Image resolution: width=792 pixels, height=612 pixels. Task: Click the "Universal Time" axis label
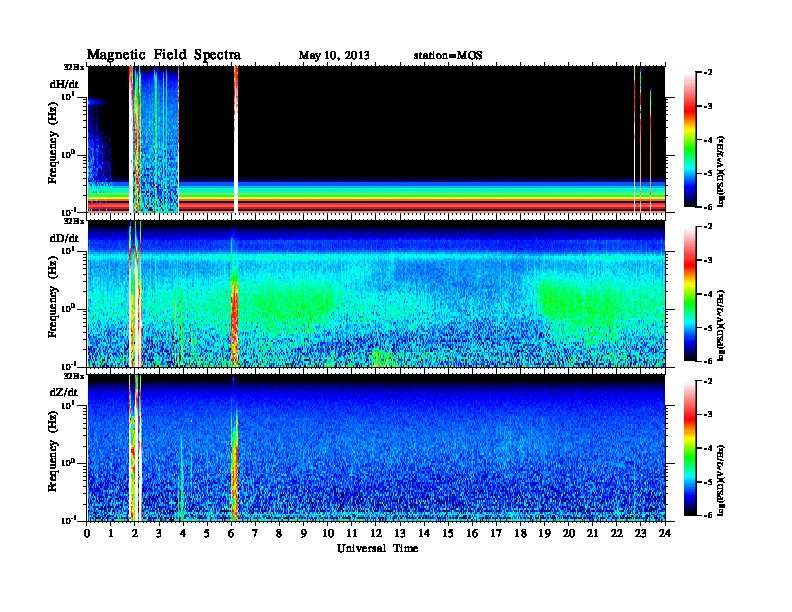[377, 548]
